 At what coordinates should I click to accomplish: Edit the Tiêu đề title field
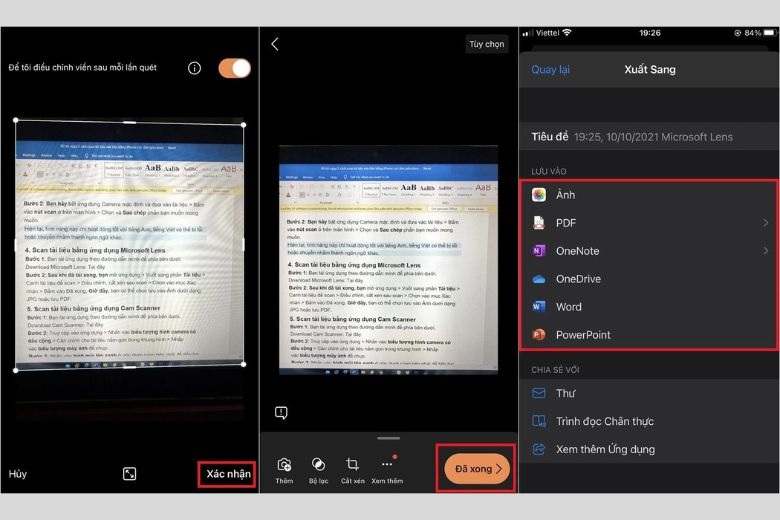(649, 137)
